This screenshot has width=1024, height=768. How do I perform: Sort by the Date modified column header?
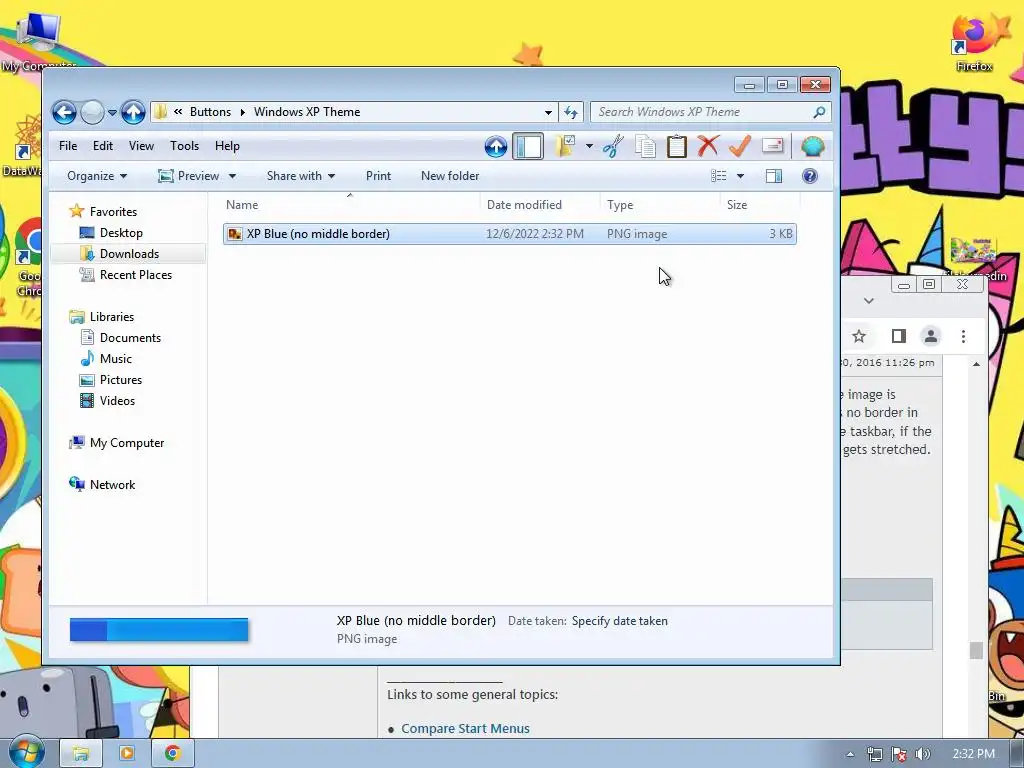tap(539, 204)
